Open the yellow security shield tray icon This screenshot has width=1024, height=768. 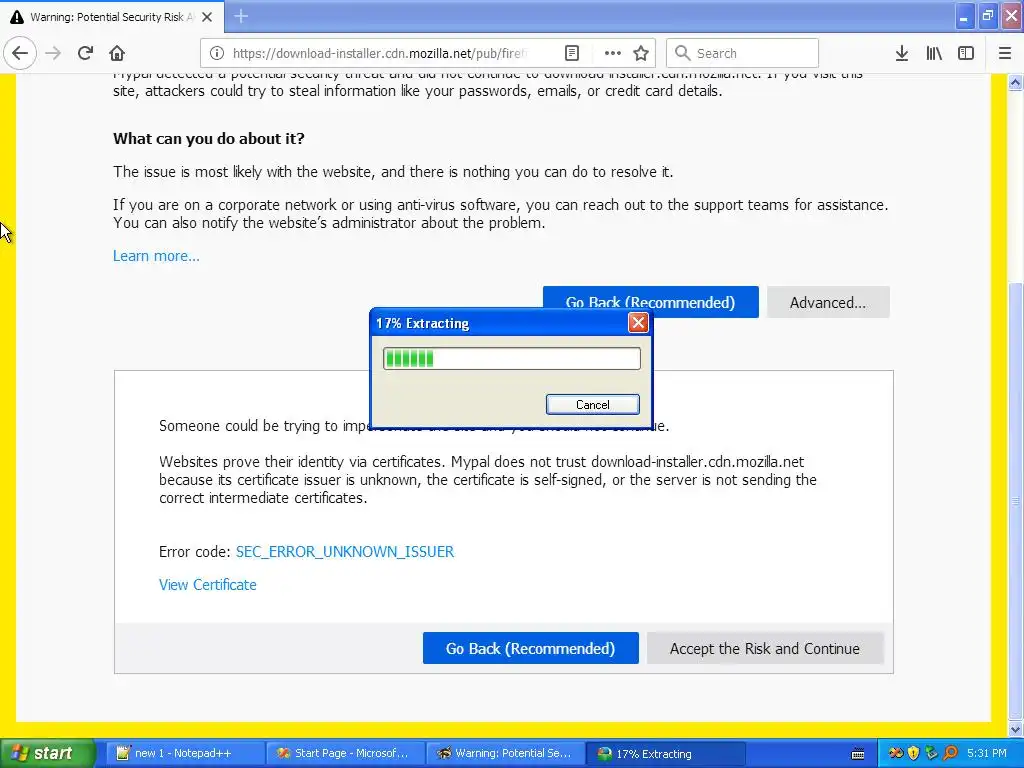[x=913, y=753]
